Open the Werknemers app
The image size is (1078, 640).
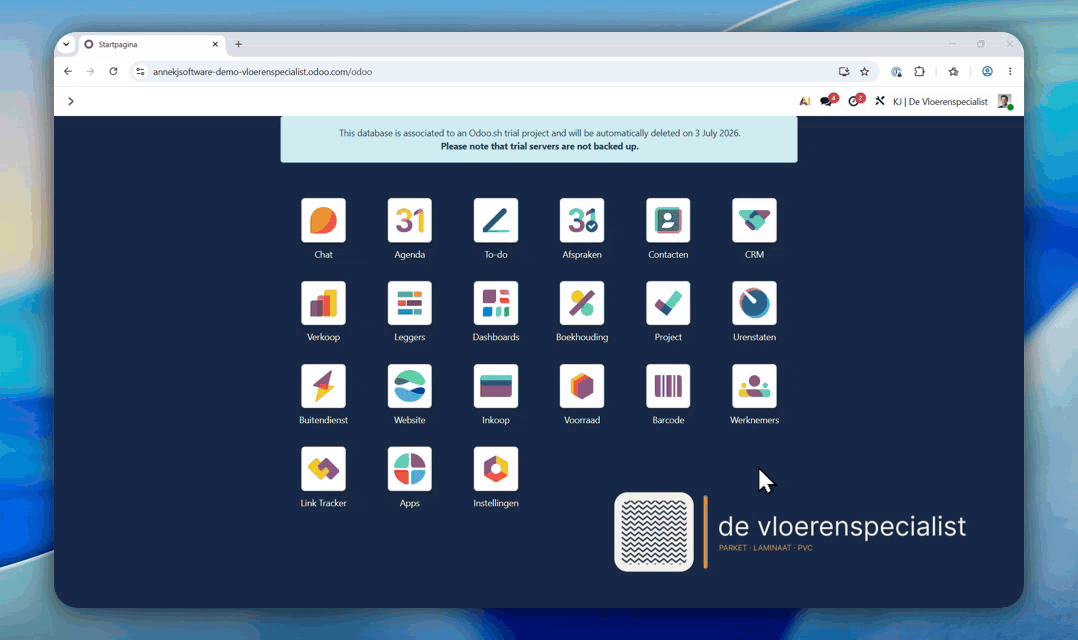click(x=754, y=386)
